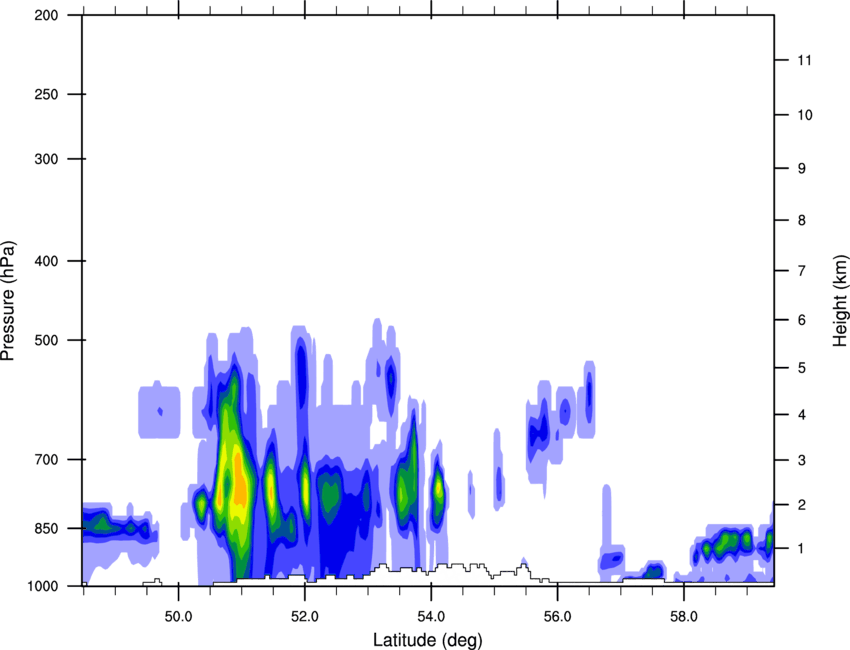Click the 7 km height label

[x=802, y=271]
